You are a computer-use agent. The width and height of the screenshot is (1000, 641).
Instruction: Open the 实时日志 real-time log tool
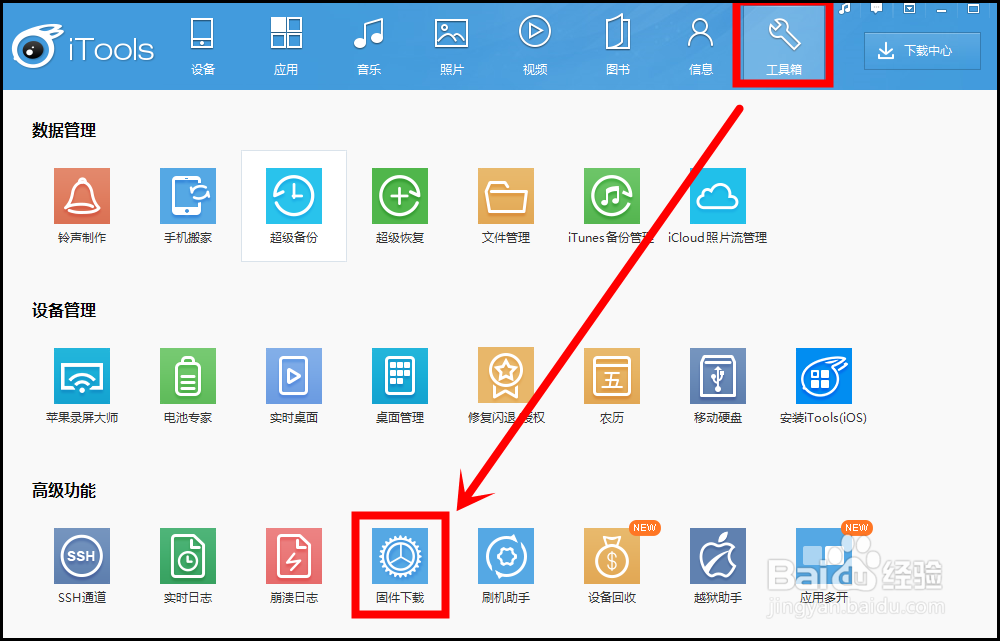pos(188,556)
